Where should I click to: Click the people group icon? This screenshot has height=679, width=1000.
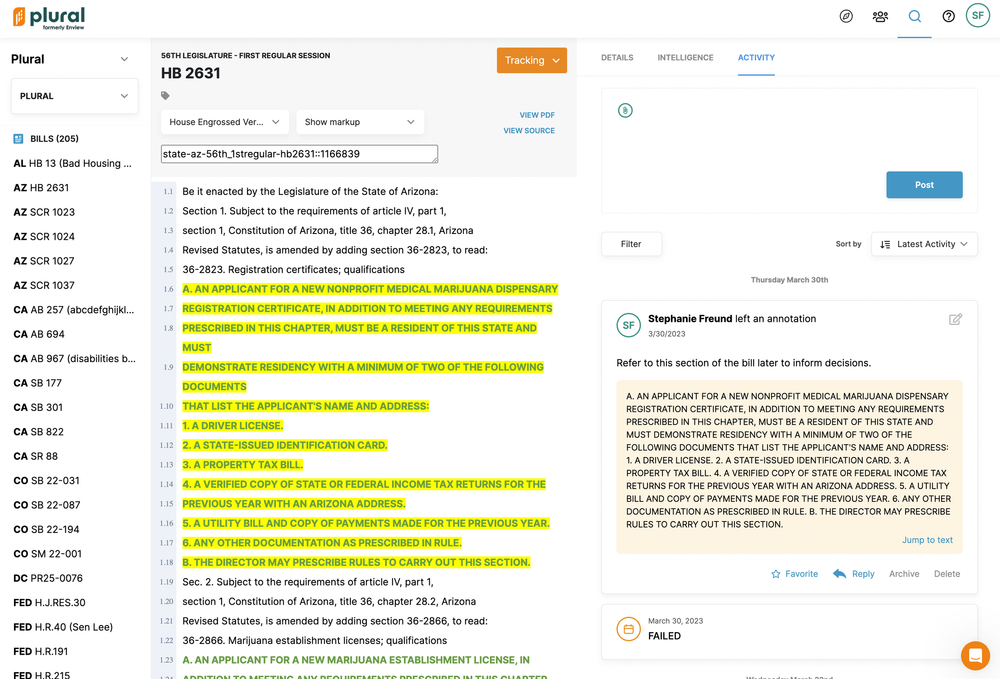click(880, 17)
